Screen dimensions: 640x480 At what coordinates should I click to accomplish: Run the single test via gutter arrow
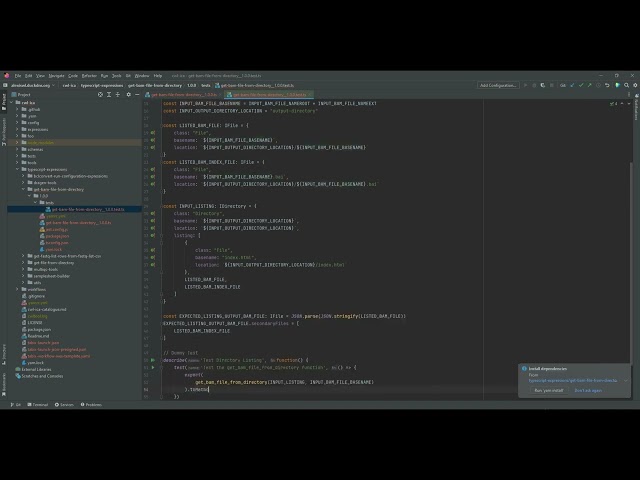(153, 368)
